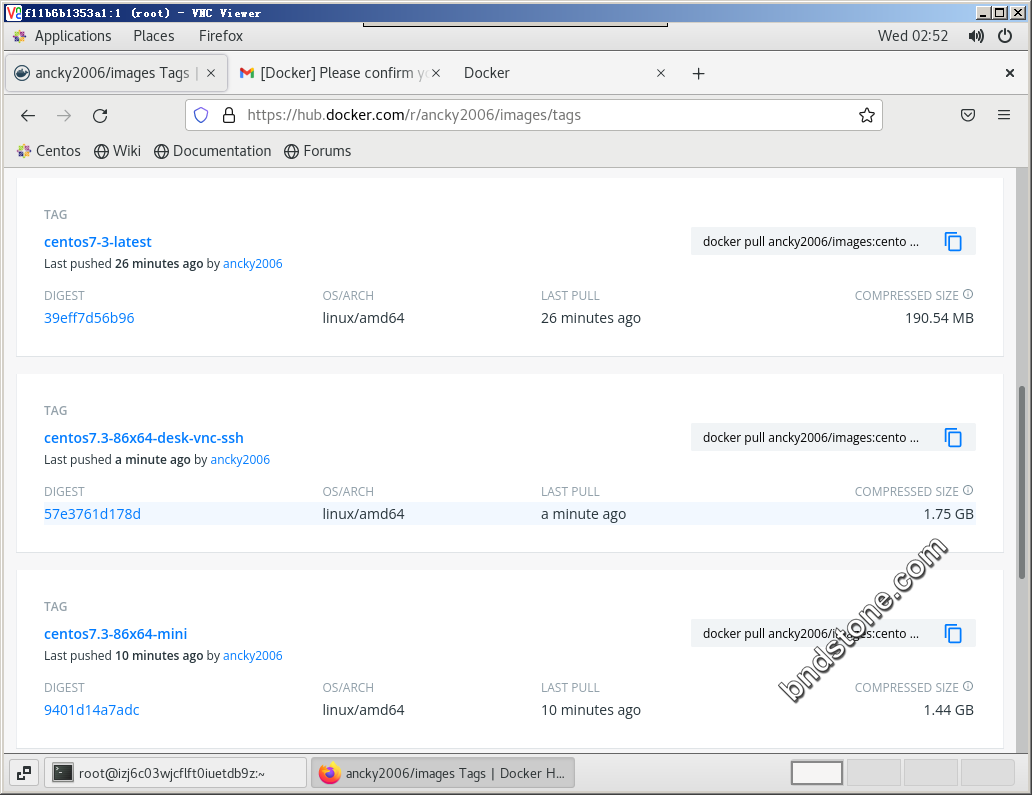The width and height of the screenshot is (1032, 795).
Task: Open Firefox tracking protection shield
Action: click(x=201, y=115)
